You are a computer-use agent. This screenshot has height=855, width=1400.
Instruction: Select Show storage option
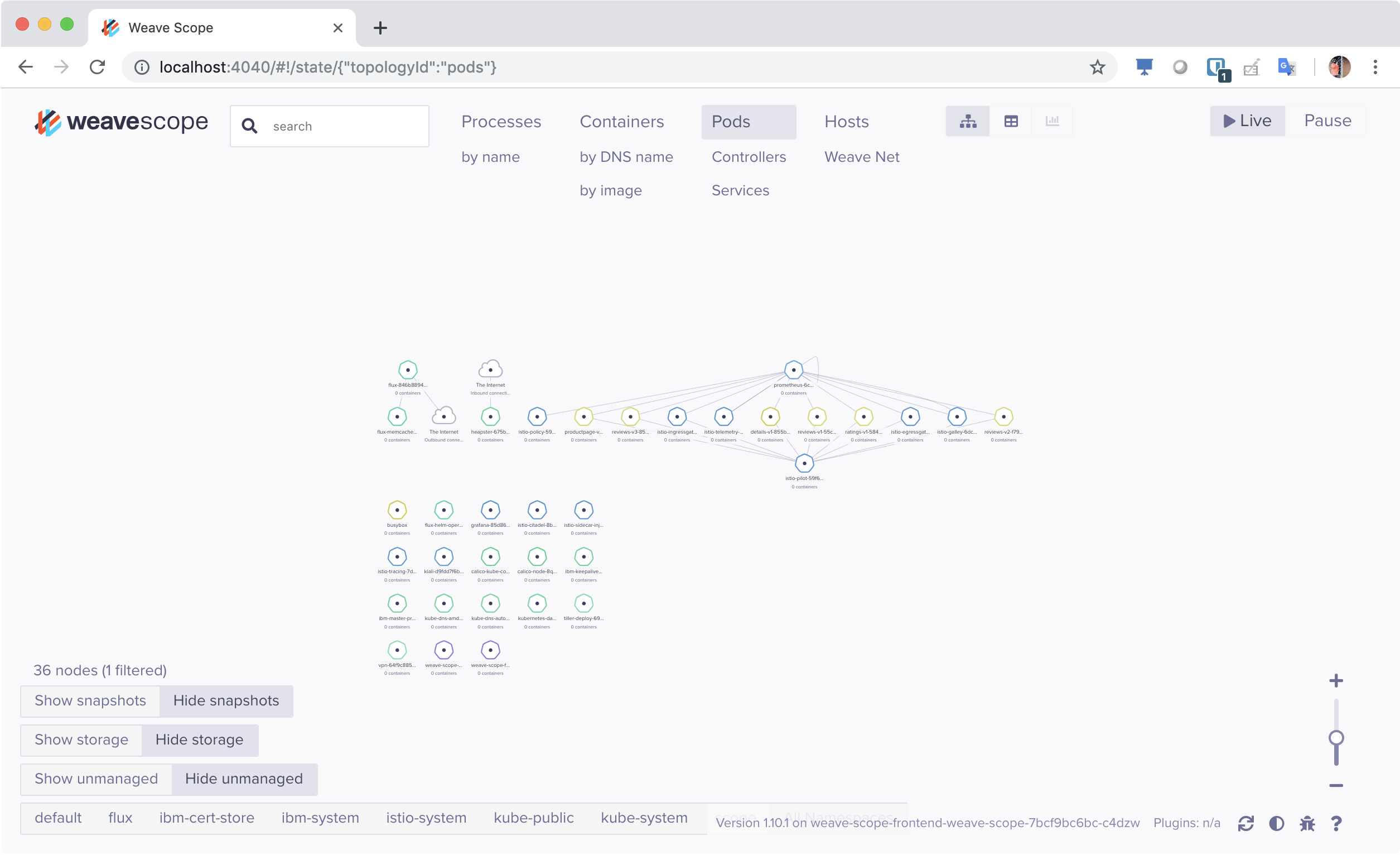pyautogui.click(x=81, y=739)
